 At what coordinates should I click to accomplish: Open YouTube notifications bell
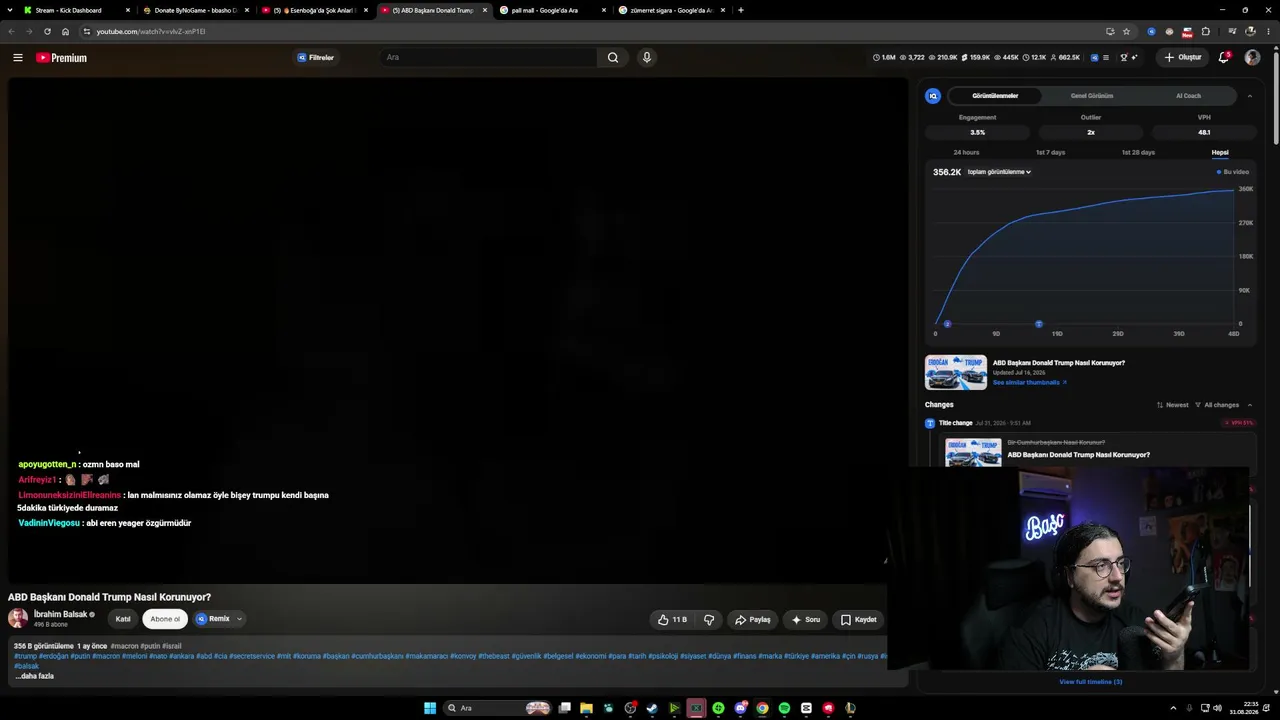click(1223, 57)
